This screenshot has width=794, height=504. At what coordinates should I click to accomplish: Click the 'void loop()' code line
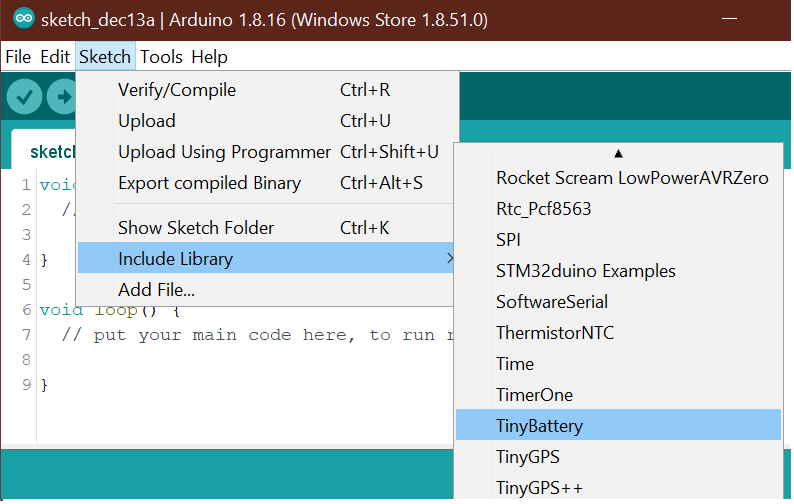click(109, 310)
